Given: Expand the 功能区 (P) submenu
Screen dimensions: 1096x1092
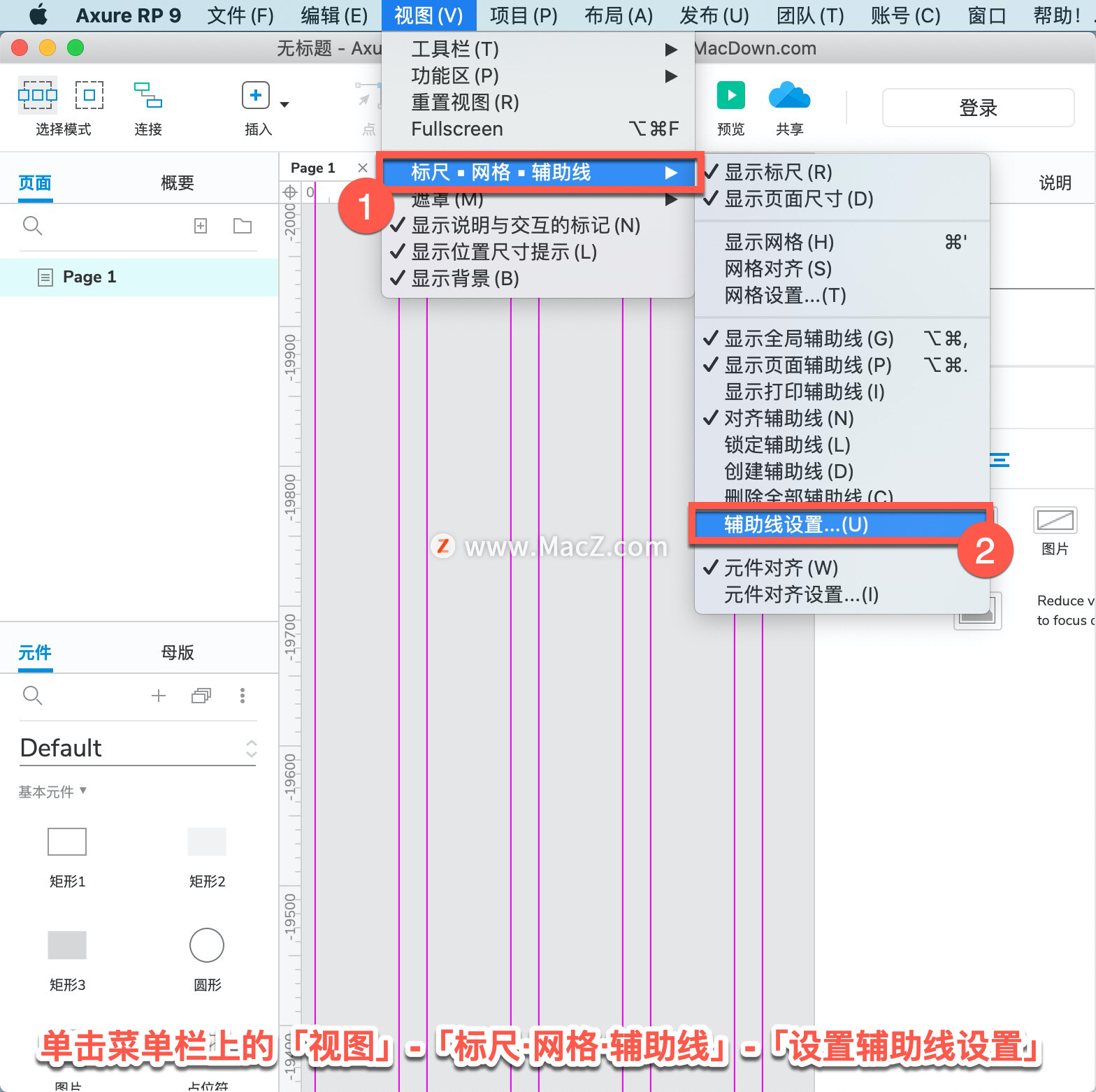Looking at the screenshot, I should [x=538, y=76].
